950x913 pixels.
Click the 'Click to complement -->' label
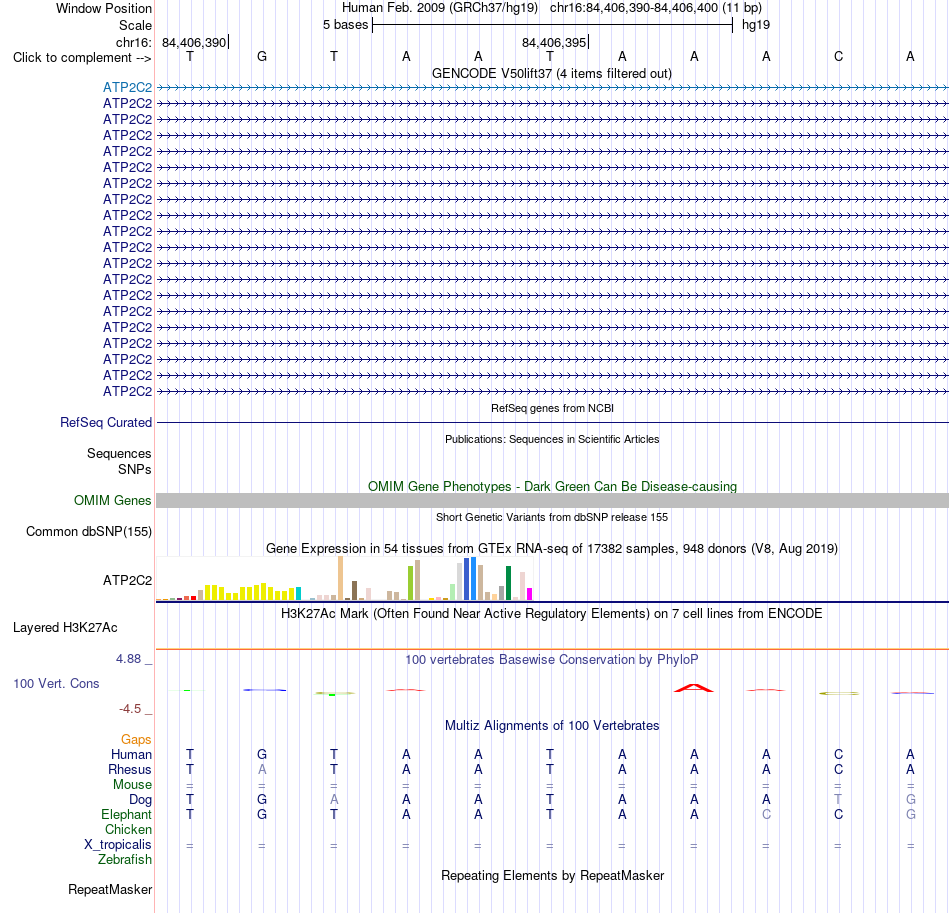point(82,58)
